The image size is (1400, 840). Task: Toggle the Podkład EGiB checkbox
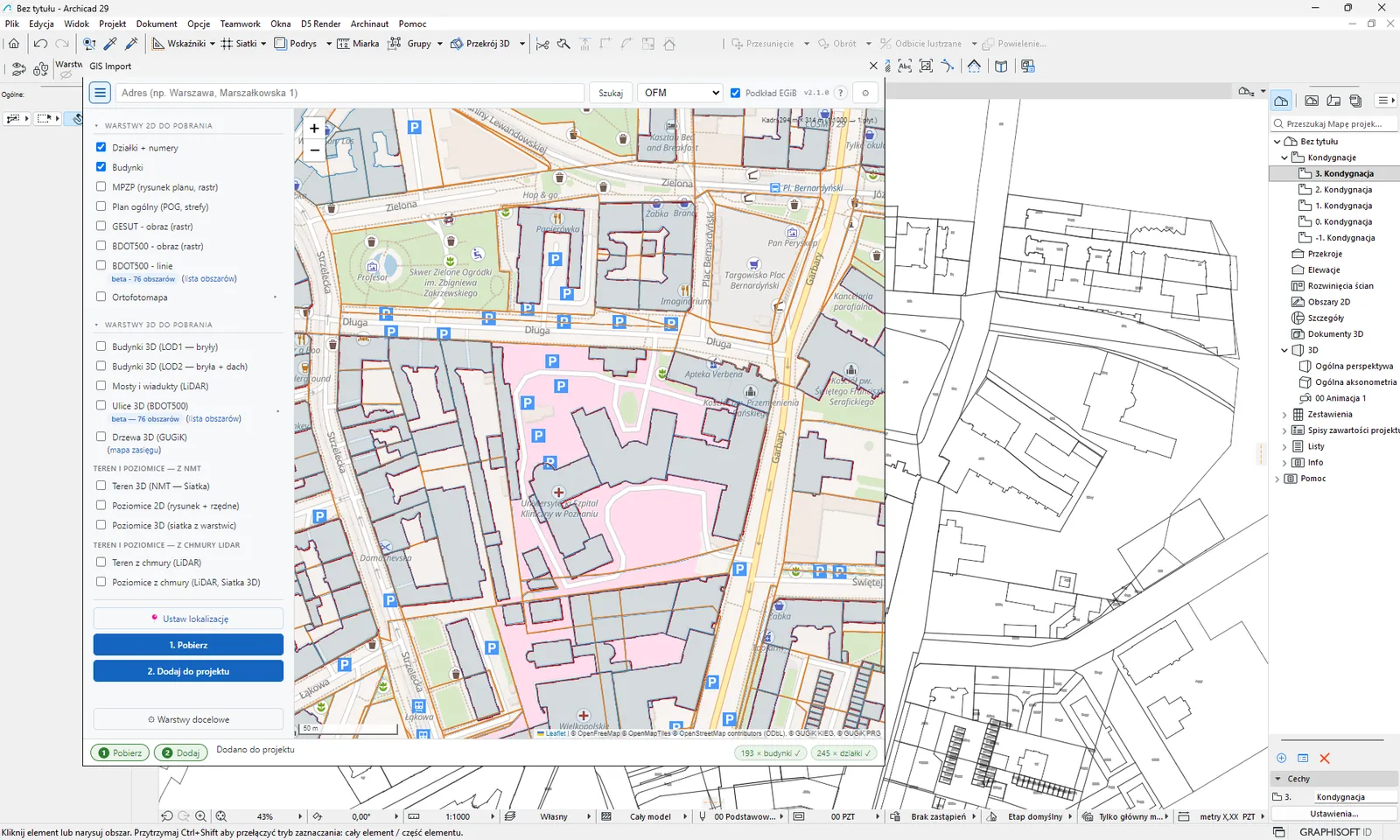coord(735,93)
